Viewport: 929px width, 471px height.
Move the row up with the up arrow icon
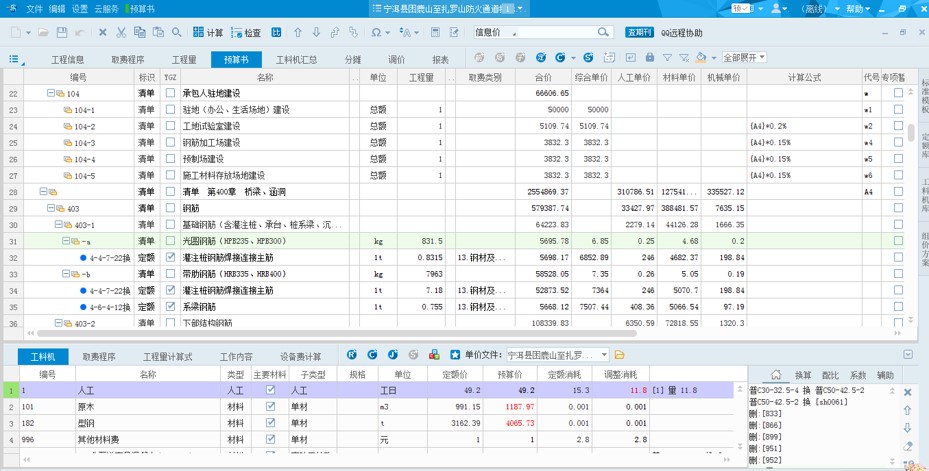coord(297,33)
